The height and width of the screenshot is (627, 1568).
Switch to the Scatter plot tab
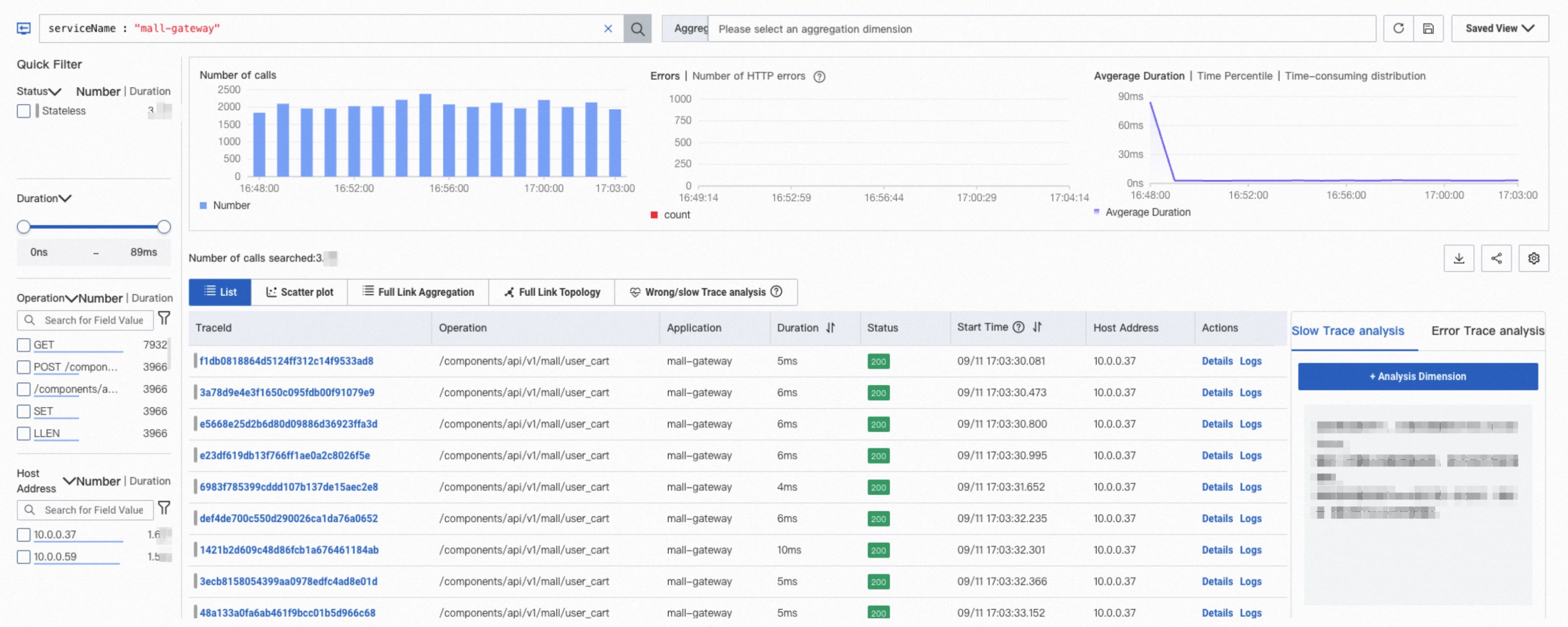[299, 292]
